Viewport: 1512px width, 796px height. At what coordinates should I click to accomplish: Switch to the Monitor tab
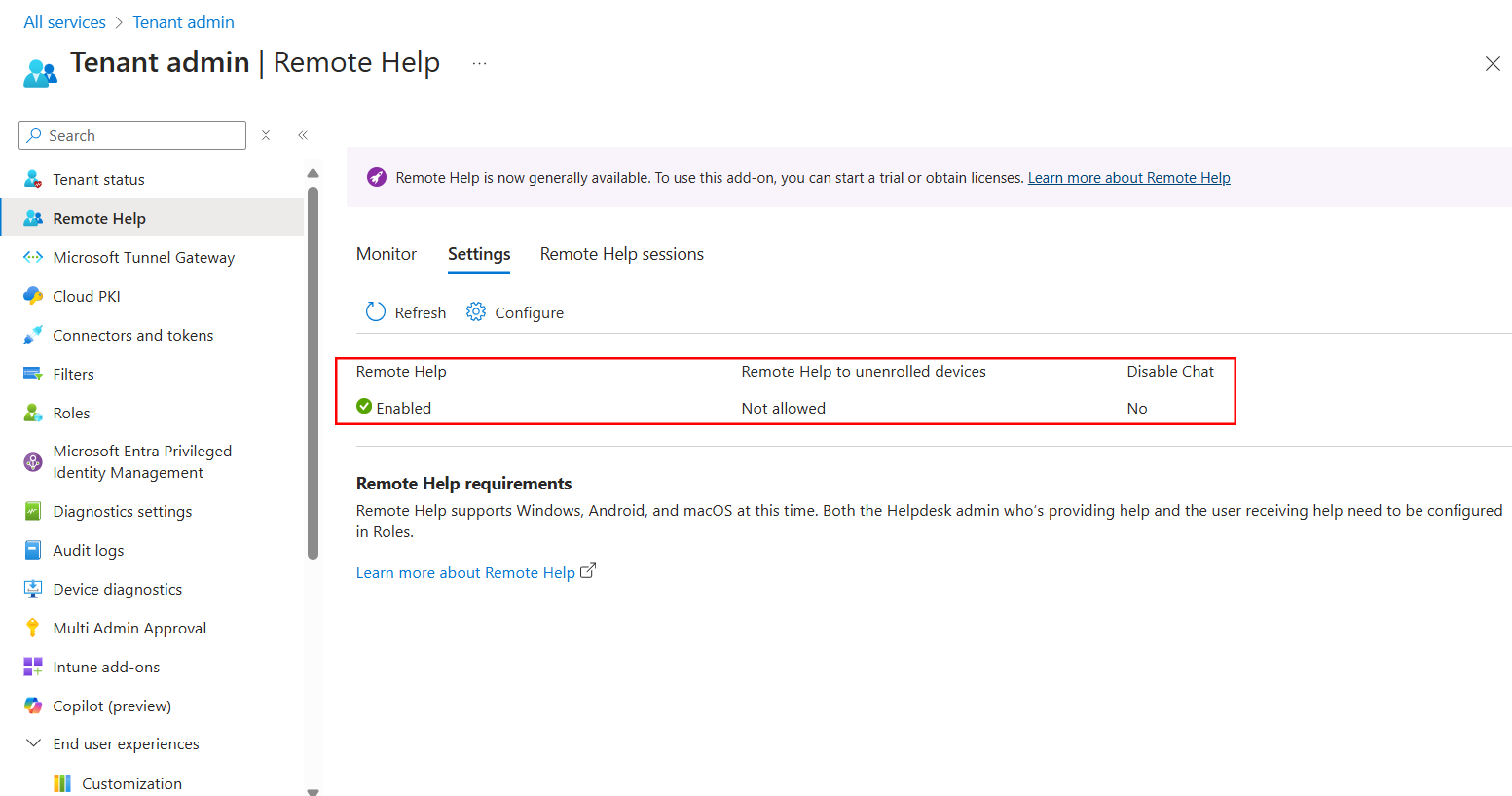[x=387, y=253]
